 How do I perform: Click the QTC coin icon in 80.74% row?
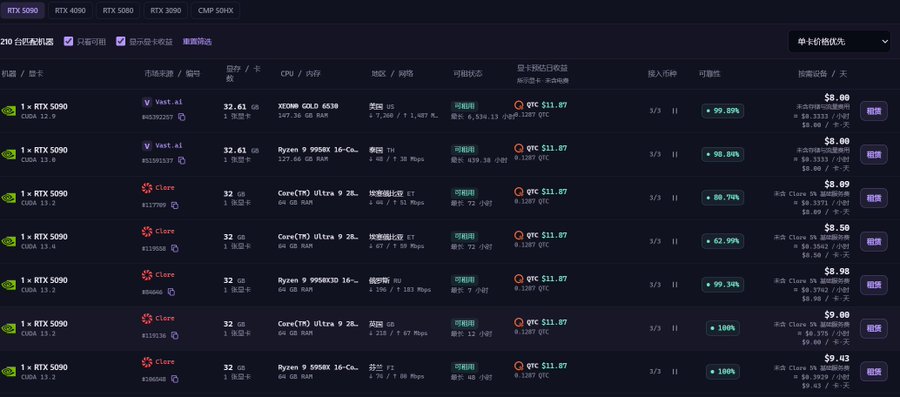tap(519, 192)
